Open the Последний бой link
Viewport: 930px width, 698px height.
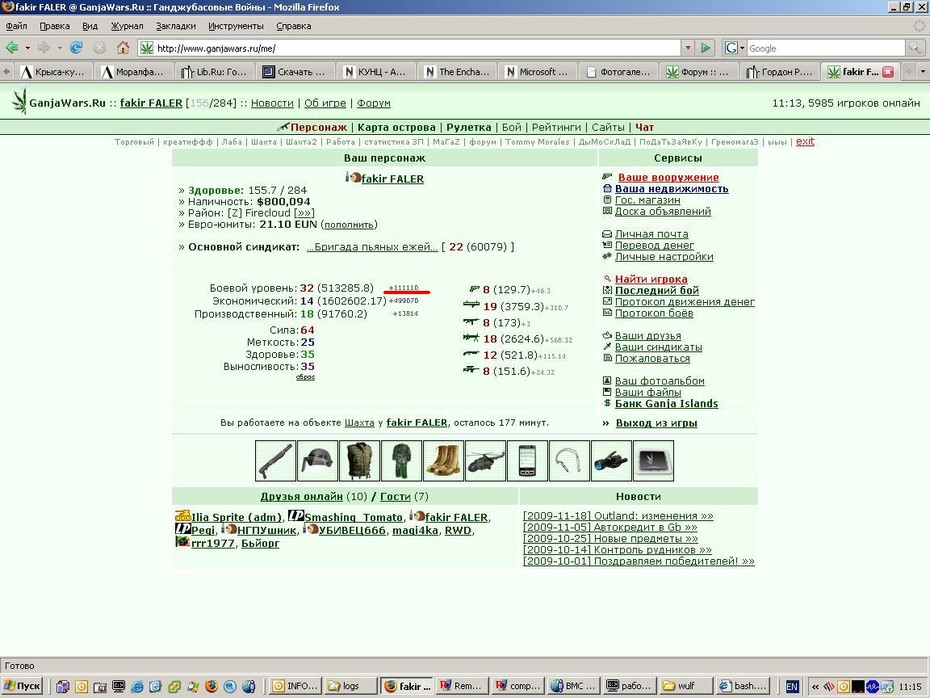pyautogui.click(x=657, y=290)
